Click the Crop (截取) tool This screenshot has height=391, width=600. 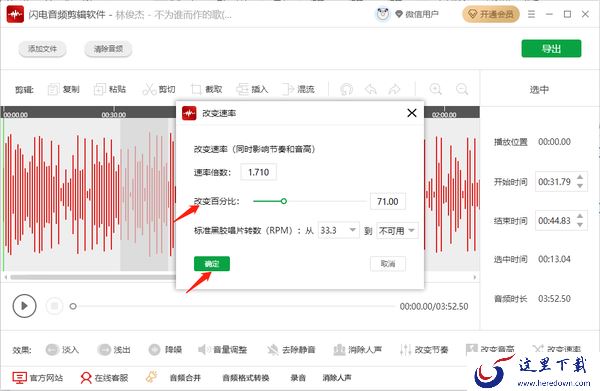206,90
